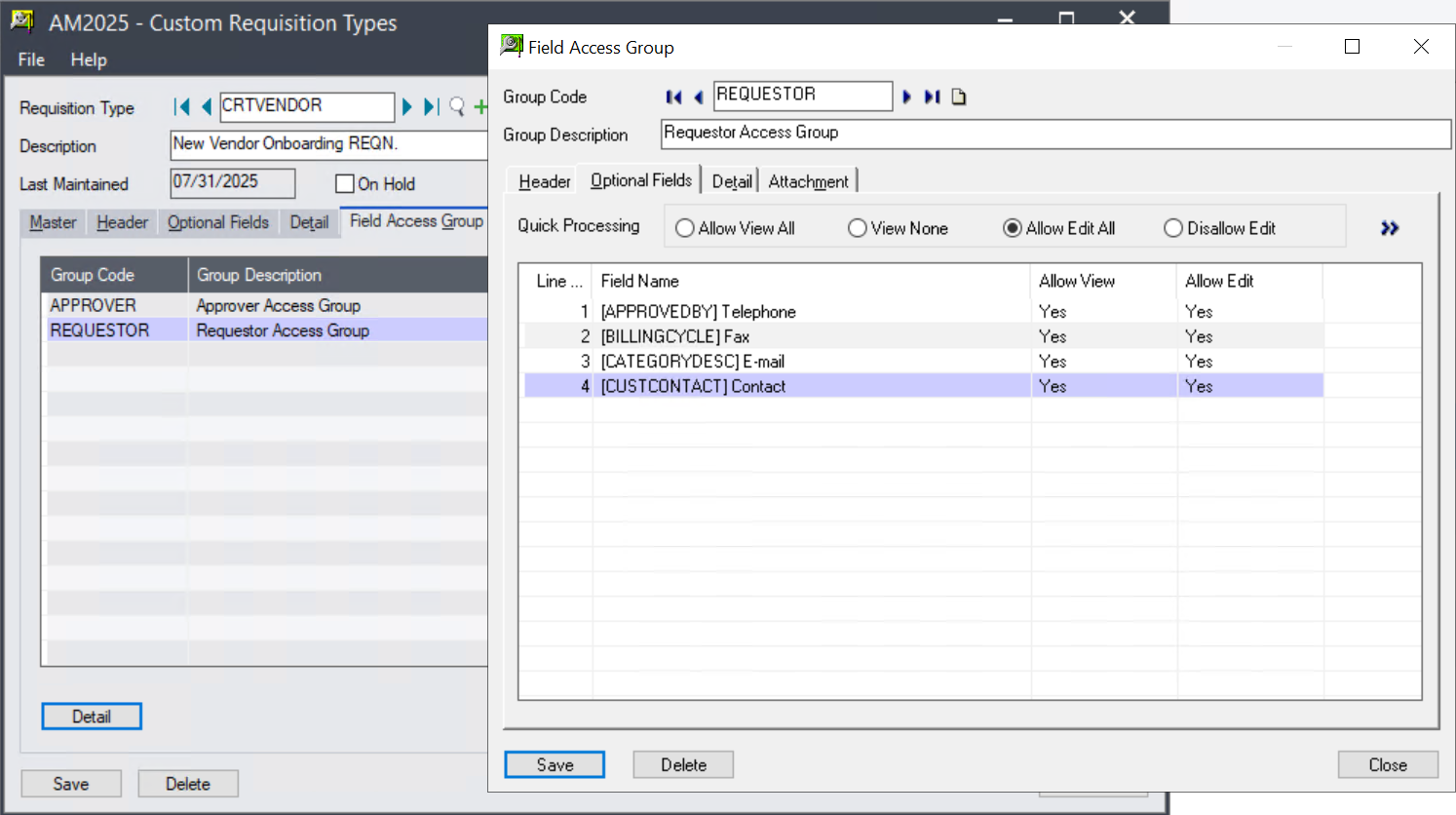
Task: Select [APPROVEDBY] Telephone field row
Action: (924, 311)
